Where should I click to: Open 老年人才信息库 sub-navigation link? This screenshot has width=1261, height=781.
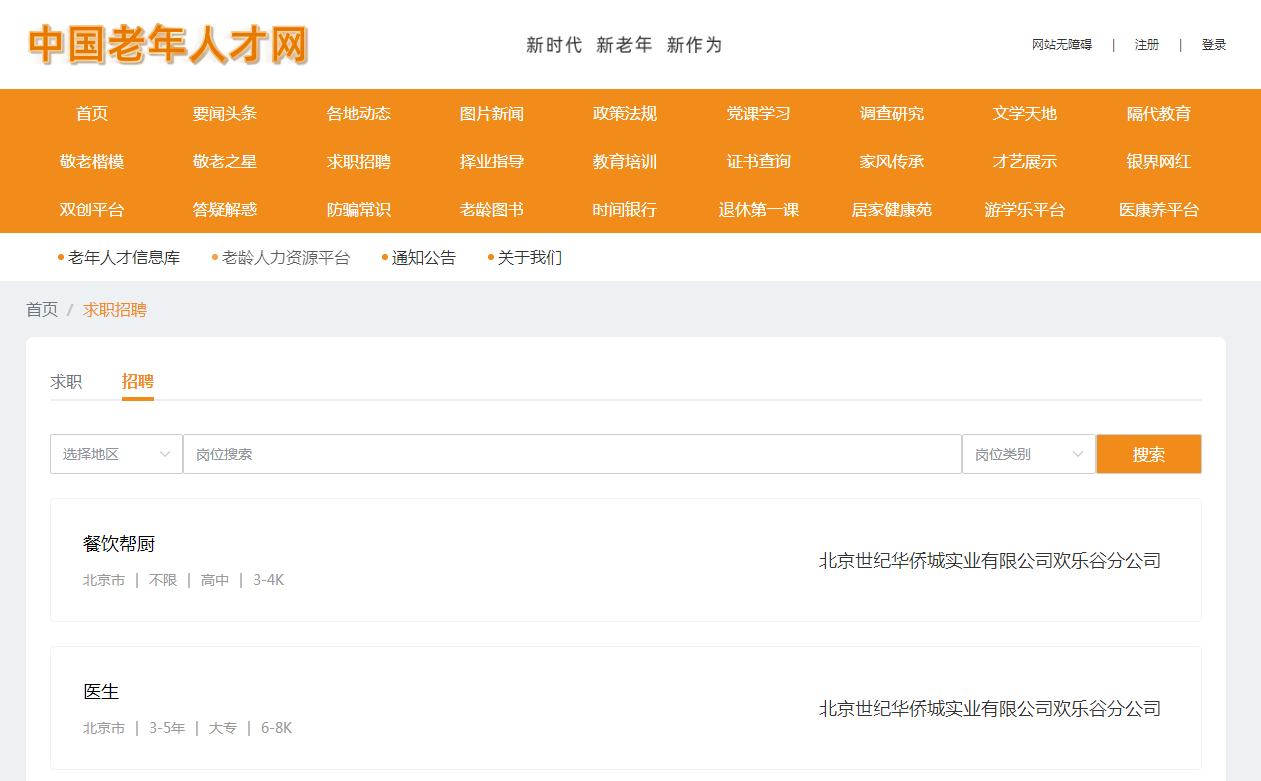click(123, 258)
